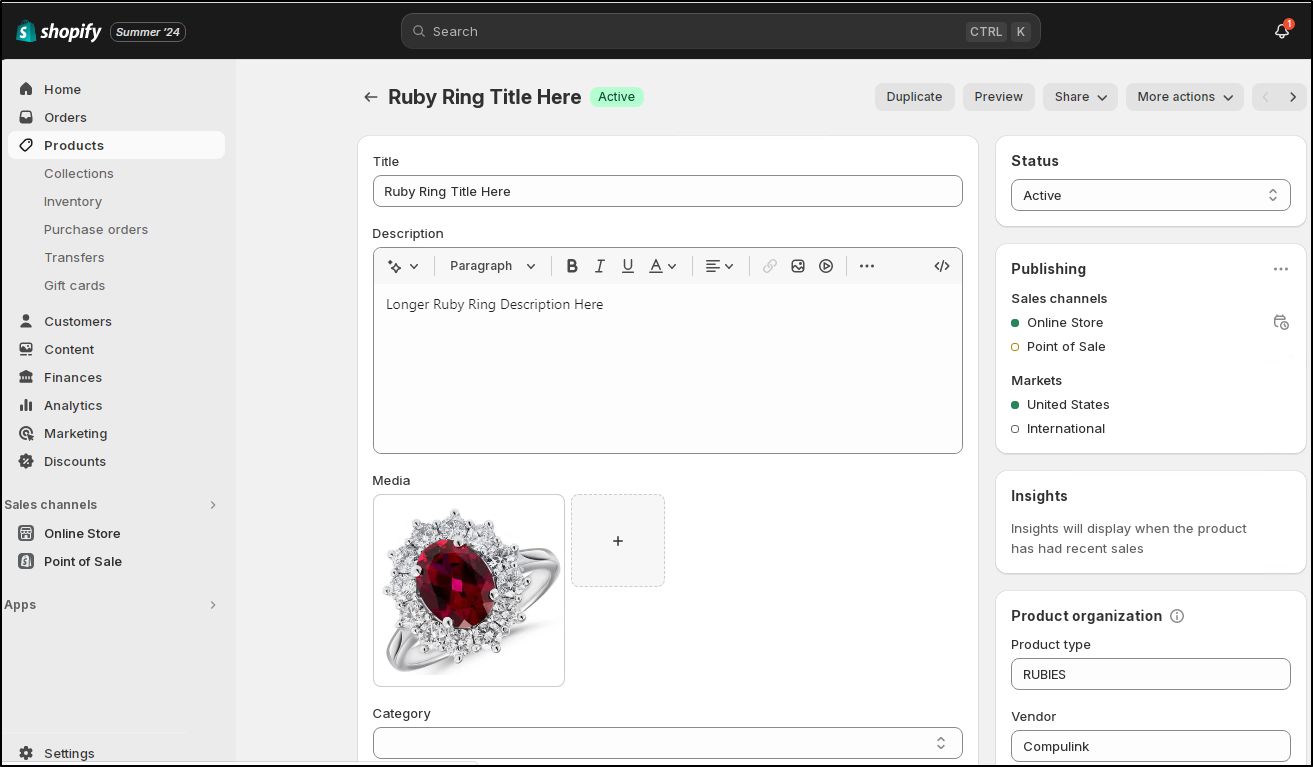Open Collections in the sidebar
Screen dimensions: 1313x767
tap(79, 173)
